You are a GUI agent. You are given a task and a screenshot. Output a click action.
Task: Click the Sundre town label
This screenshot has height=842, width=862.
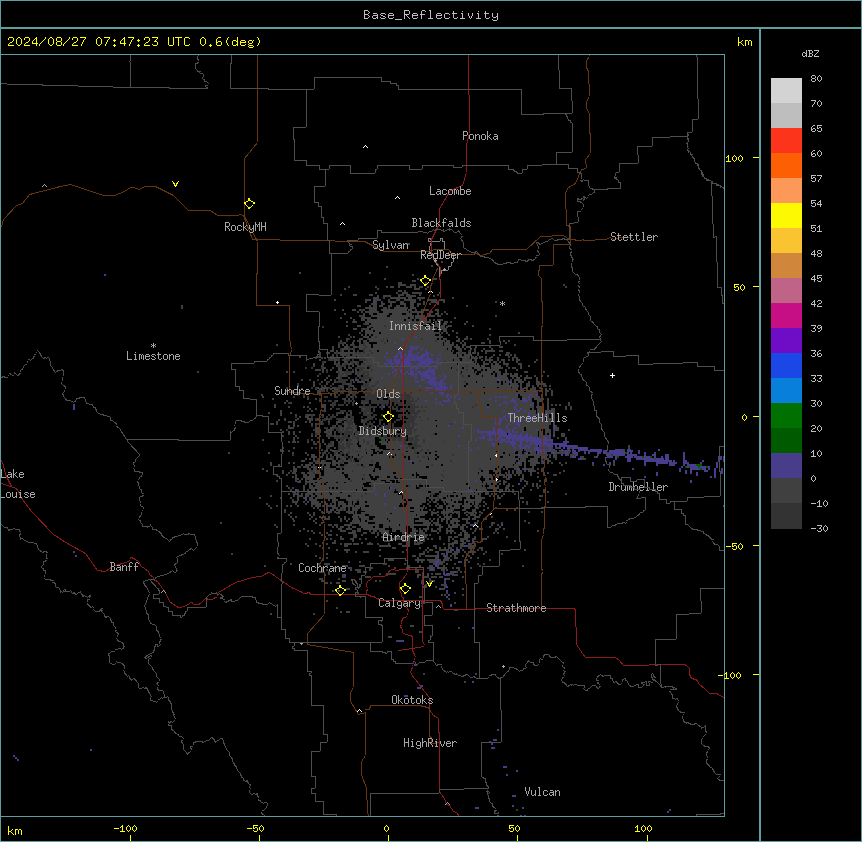pos(292,391)
